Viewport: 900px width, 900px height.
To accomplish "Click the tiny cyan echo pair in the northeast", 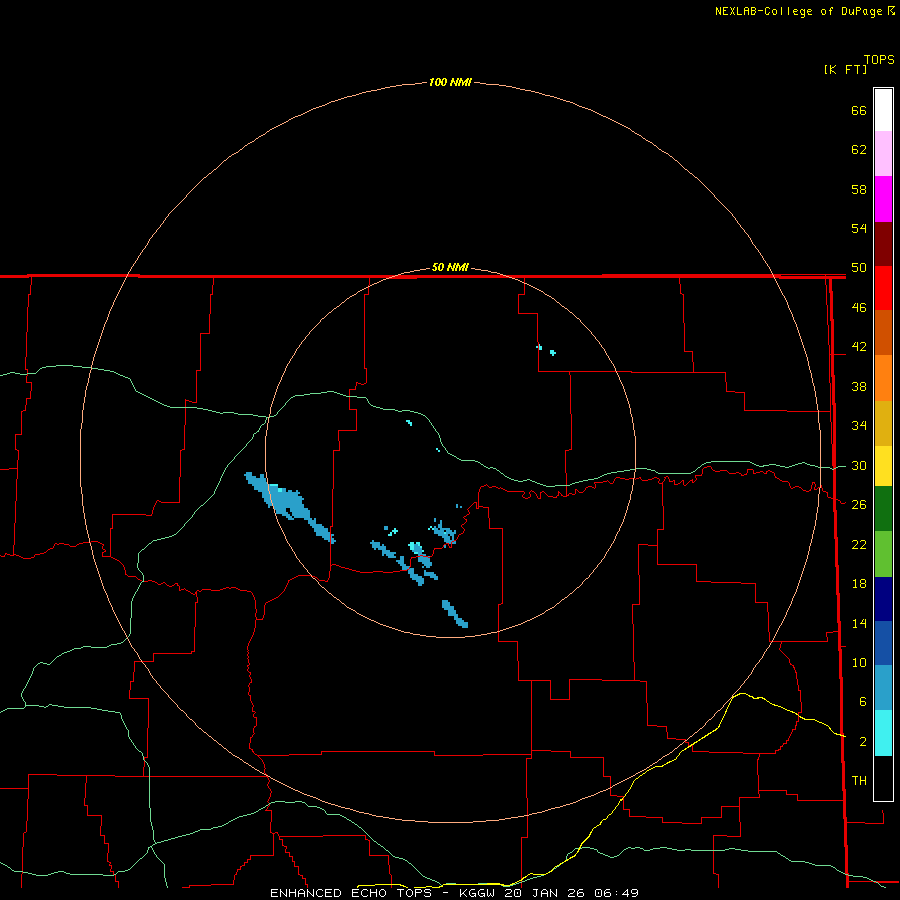I will point(546,350).
